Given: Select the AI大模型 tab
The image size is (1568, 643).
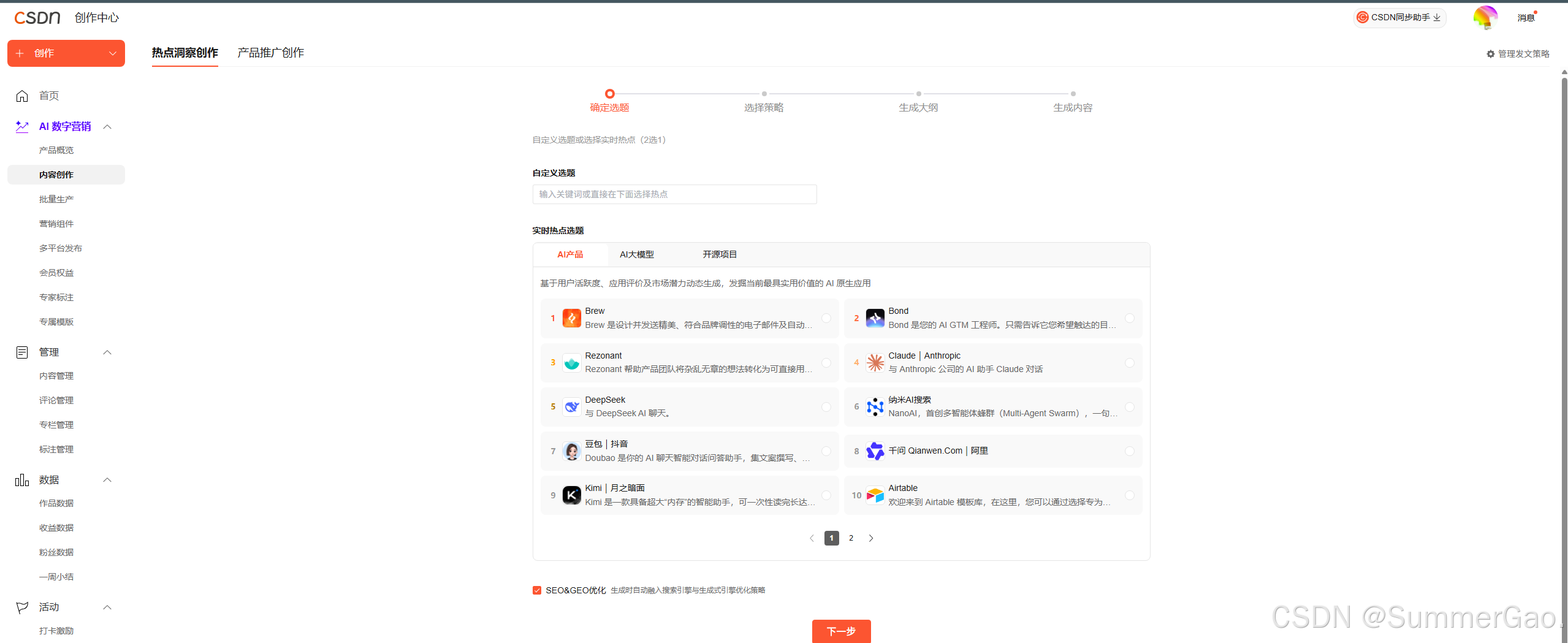Looking at the screenshot, I should 637,254.
